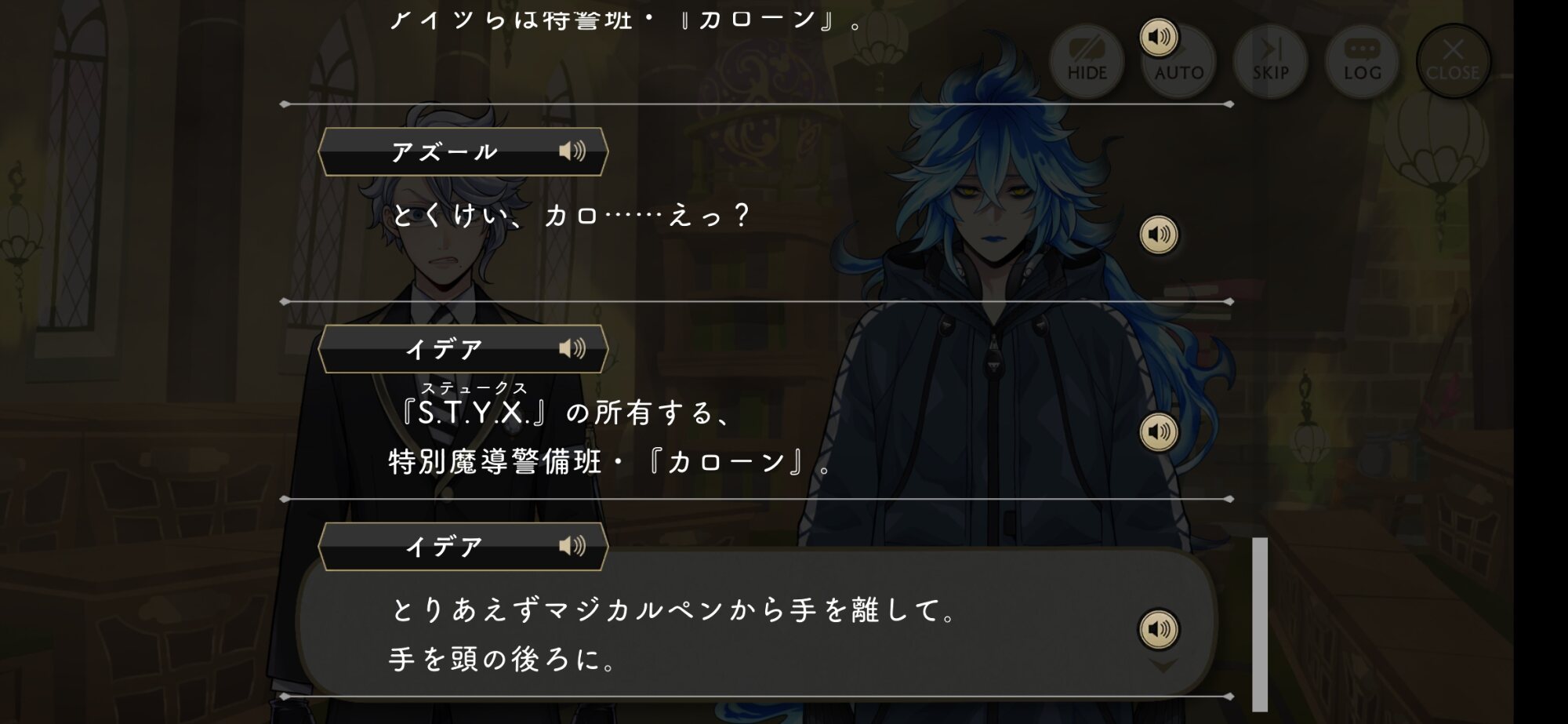Open the LOG button
Viewport: 1568px width, 724px height.
(1362, 61)
